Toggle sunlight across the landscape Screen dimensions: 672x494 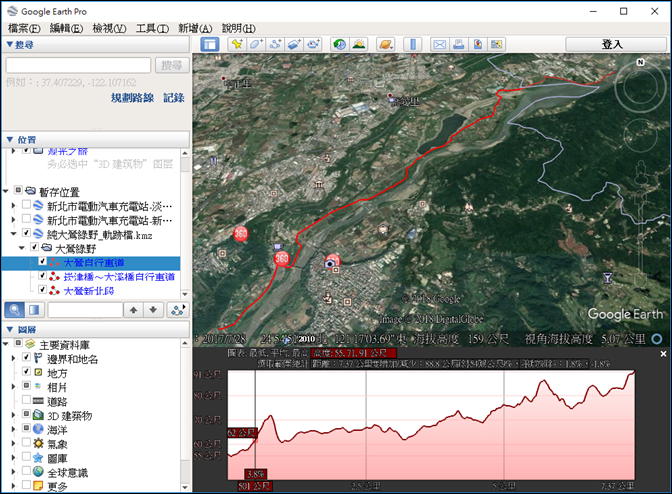[359, 44]
